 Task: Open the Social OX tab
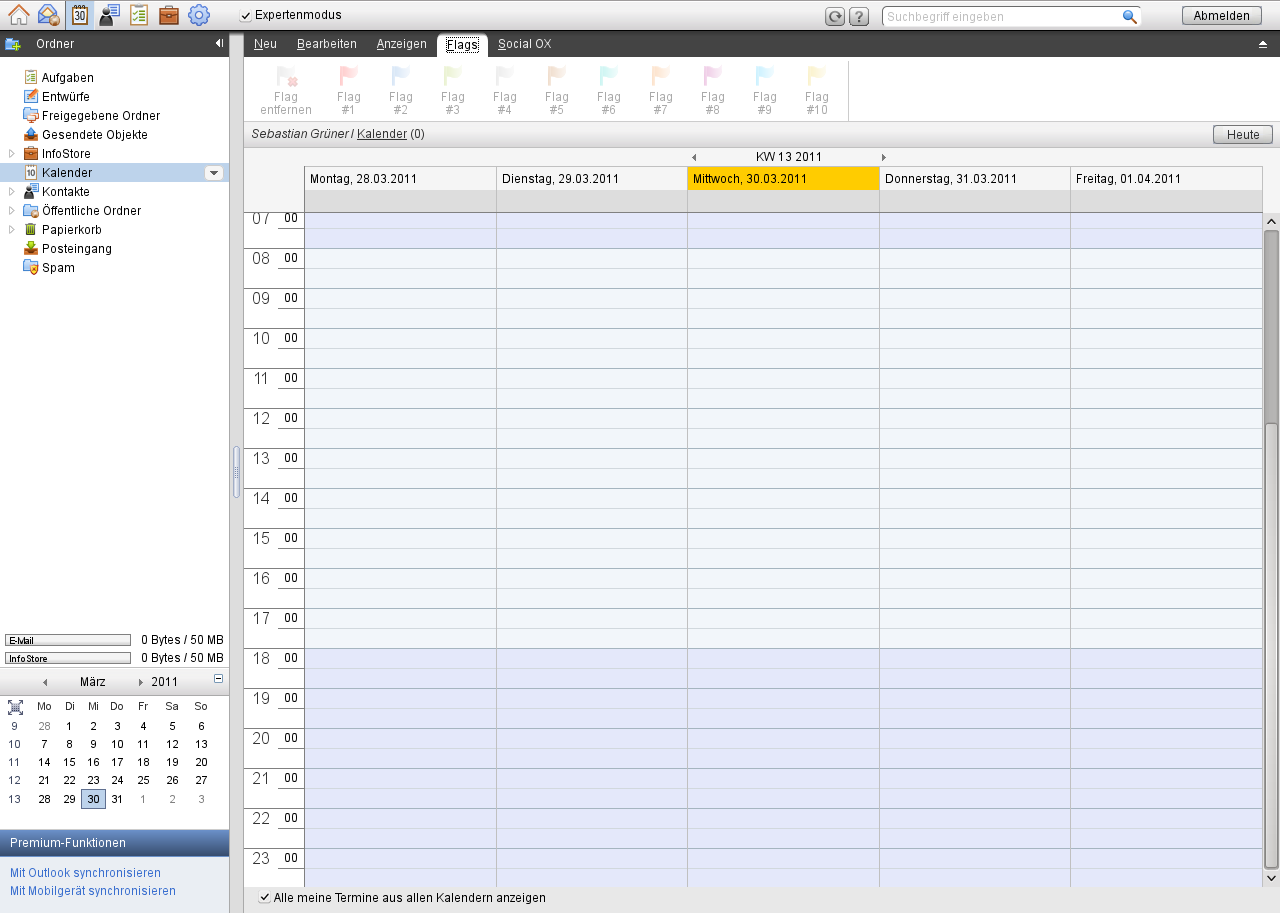pos(524,44)
